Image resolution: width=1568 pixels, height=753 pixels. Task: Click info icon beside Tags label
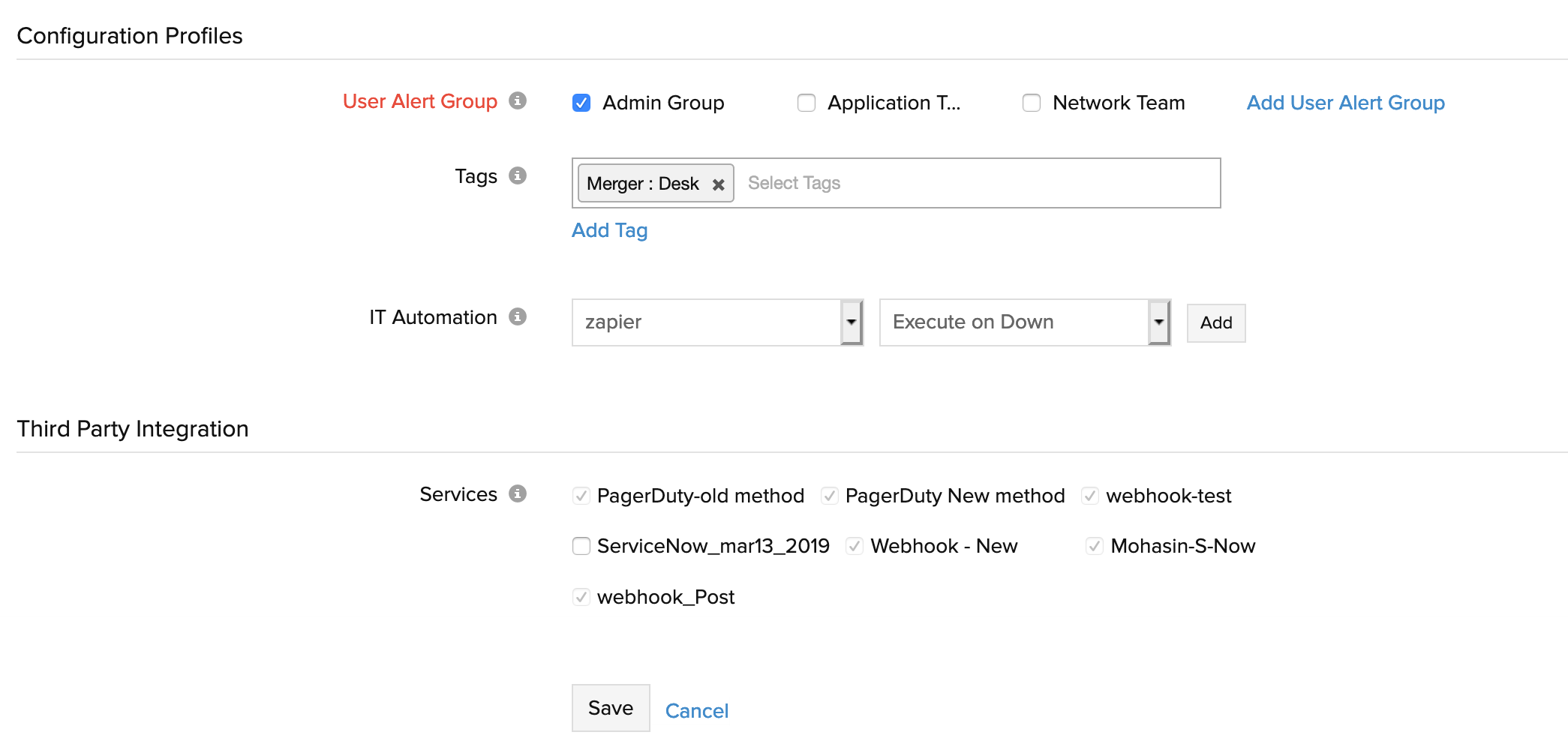[x=517, y=175]
